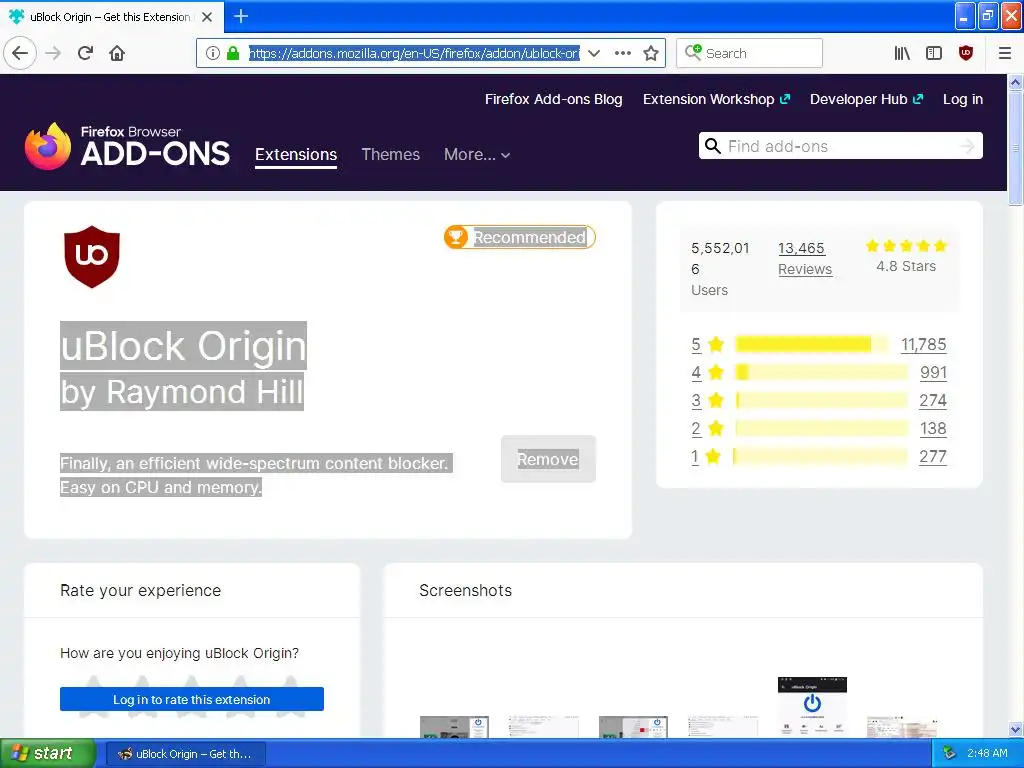
Task: Open the Firefox home page
Action: (117, 53)
